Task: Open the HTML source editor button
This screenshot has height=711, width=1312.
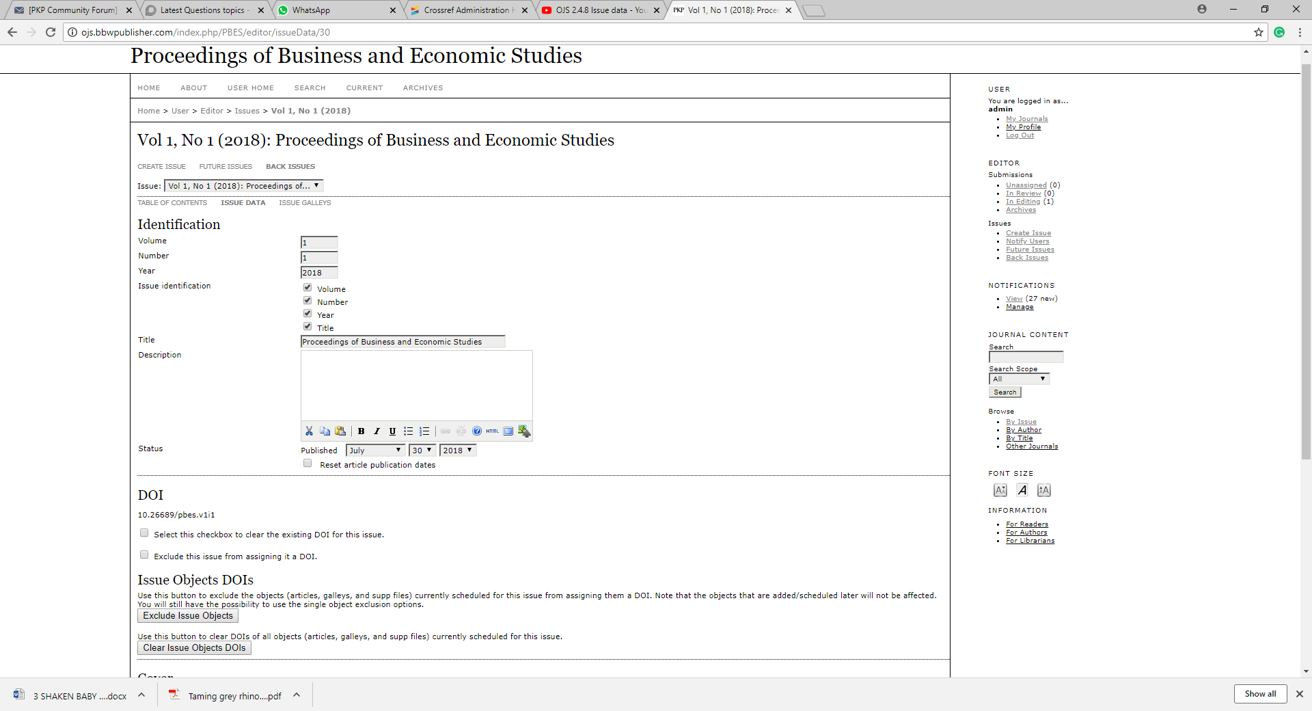Action: pos(492,431)
